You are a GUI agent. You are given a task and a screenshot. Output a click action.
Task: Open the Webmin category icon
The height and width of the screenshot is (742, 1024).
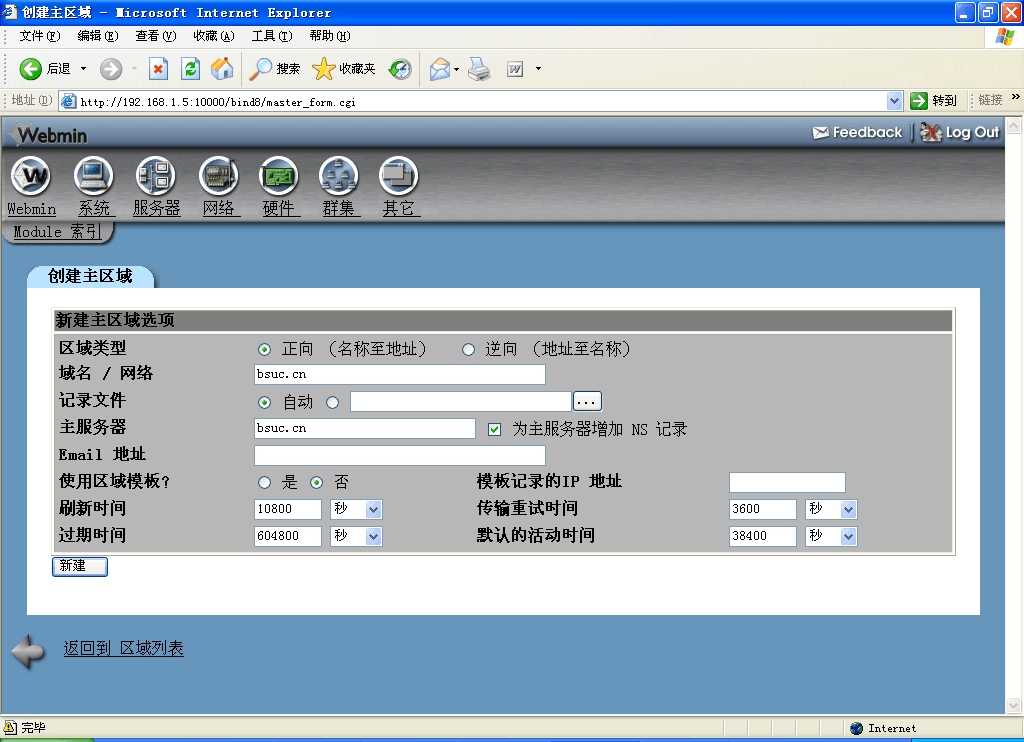(31, 177)
